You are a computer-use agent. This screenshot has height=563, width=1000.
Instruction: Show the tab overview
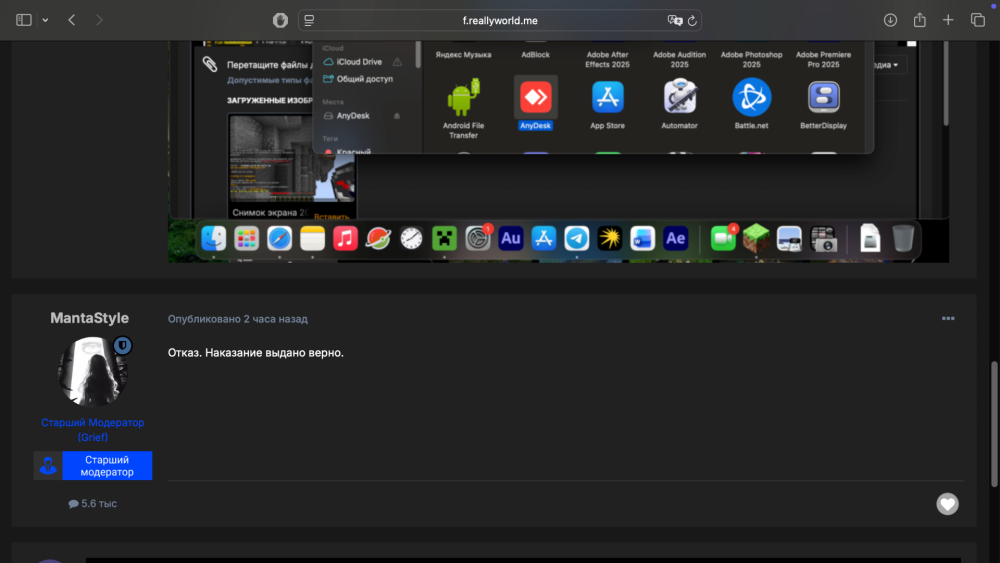pos(978,20)
